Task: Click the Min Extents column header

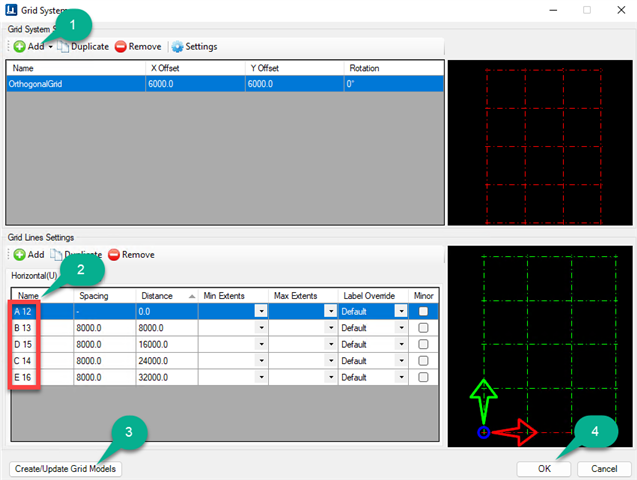Action: click(233, 296)
